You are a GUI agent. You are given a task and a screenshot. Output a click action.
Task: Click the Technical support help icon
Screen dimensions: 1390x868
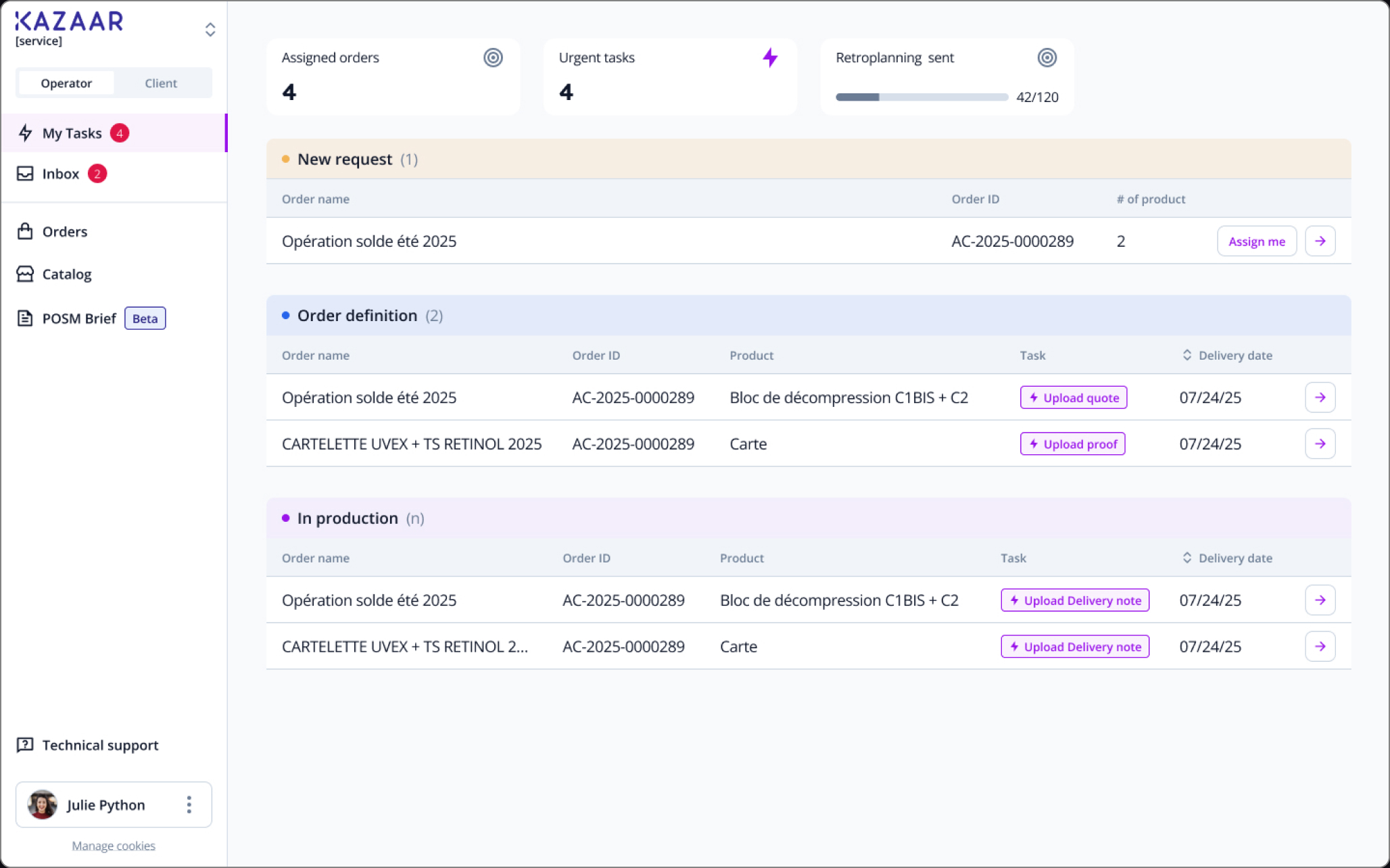pyautogui.click(x=25, y=745)
